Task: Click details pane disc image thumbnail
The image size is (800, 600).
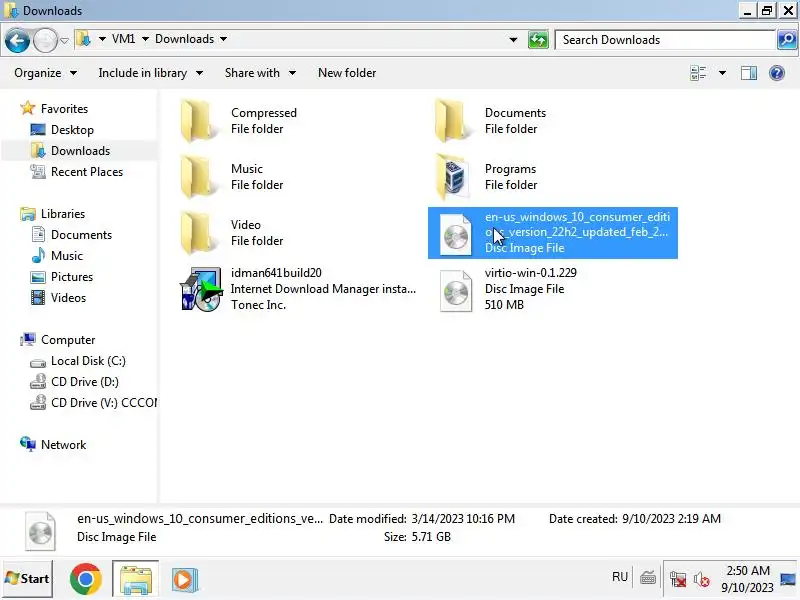Action: coord(40,531)
